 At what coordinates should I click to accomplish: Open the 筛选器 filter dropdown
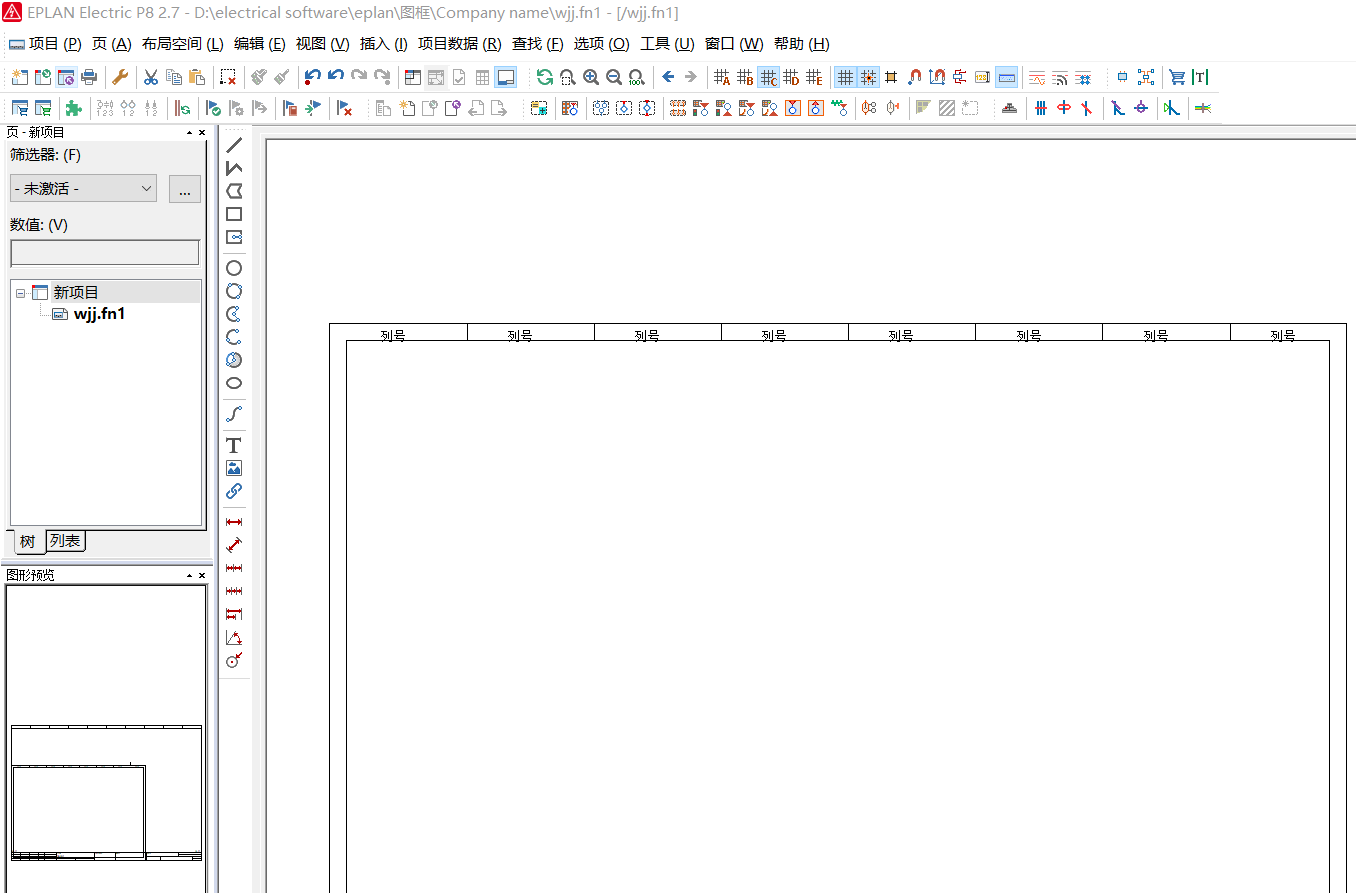point(84,188)
